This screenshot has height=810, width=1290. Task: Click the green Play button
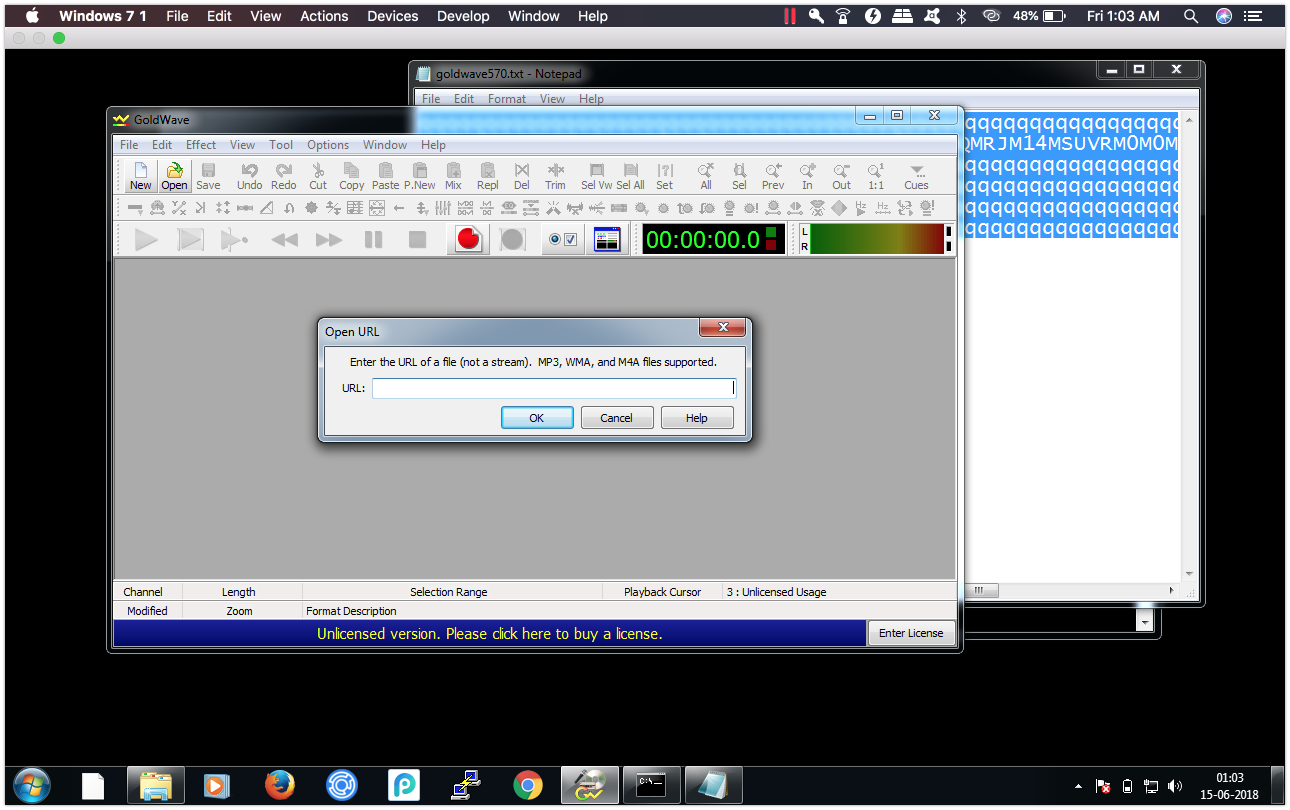(x=146, y=240)
